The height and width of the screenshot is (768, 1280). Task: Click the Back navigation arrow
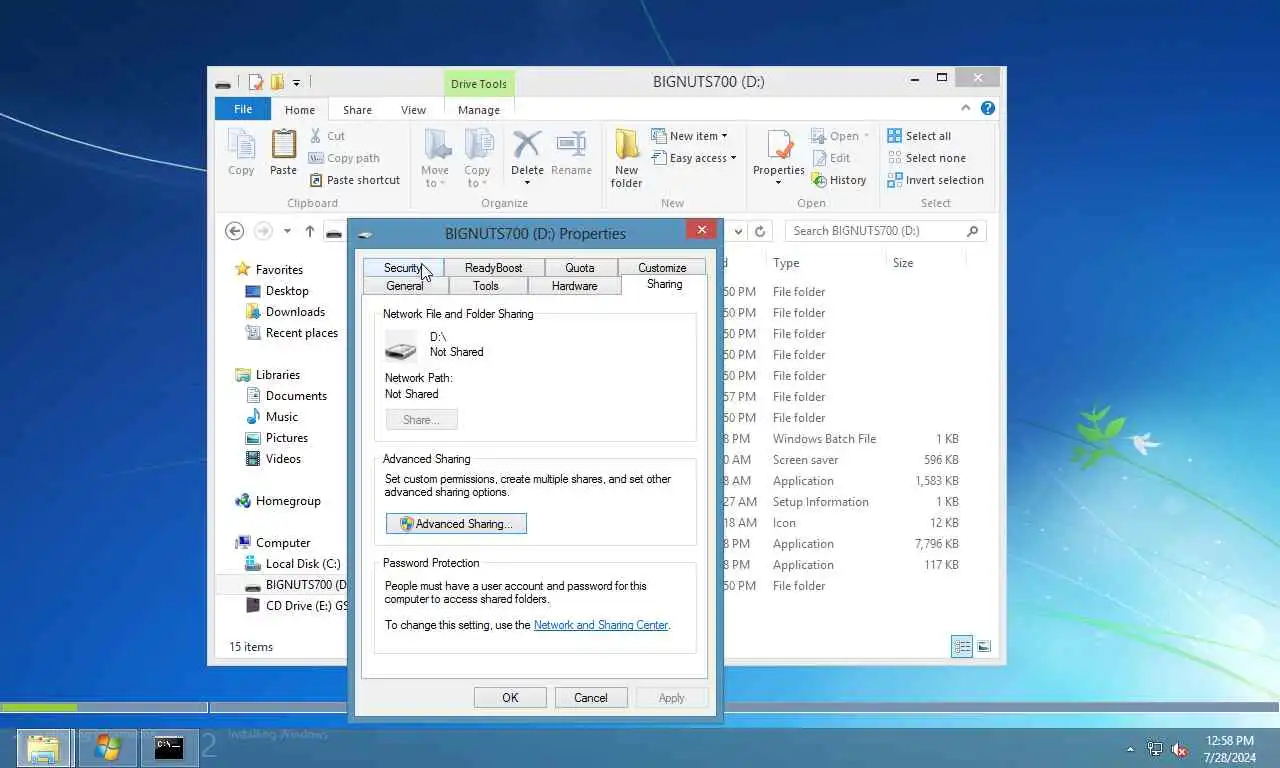click(235, 231)
